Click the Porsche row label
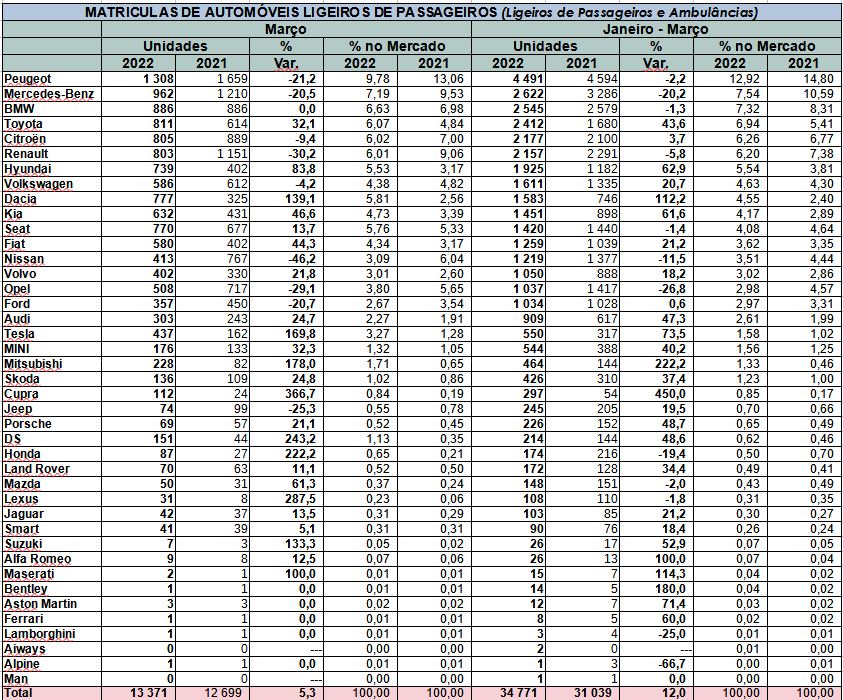The height and width of the screenshot is (700, 843). tap(28, 424)
